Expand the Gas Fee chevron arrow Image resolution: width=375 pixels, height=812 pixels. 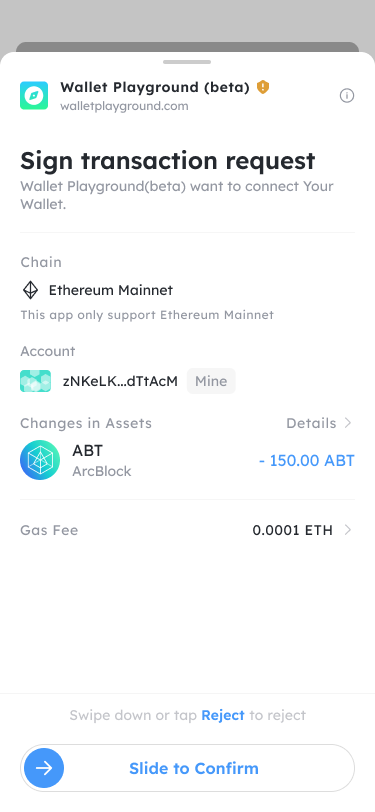pyautogui.click(x=348, y=530)
